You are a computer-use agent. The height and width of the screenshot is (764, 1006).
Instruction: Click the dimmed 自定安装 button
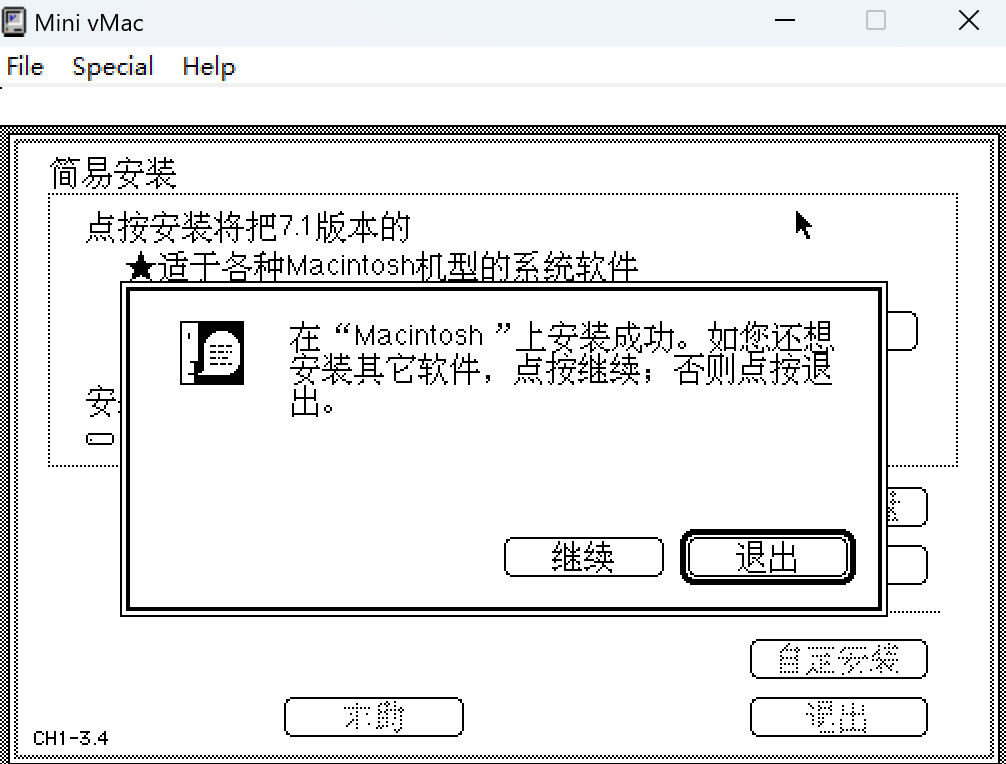click(x=838, y=659)
